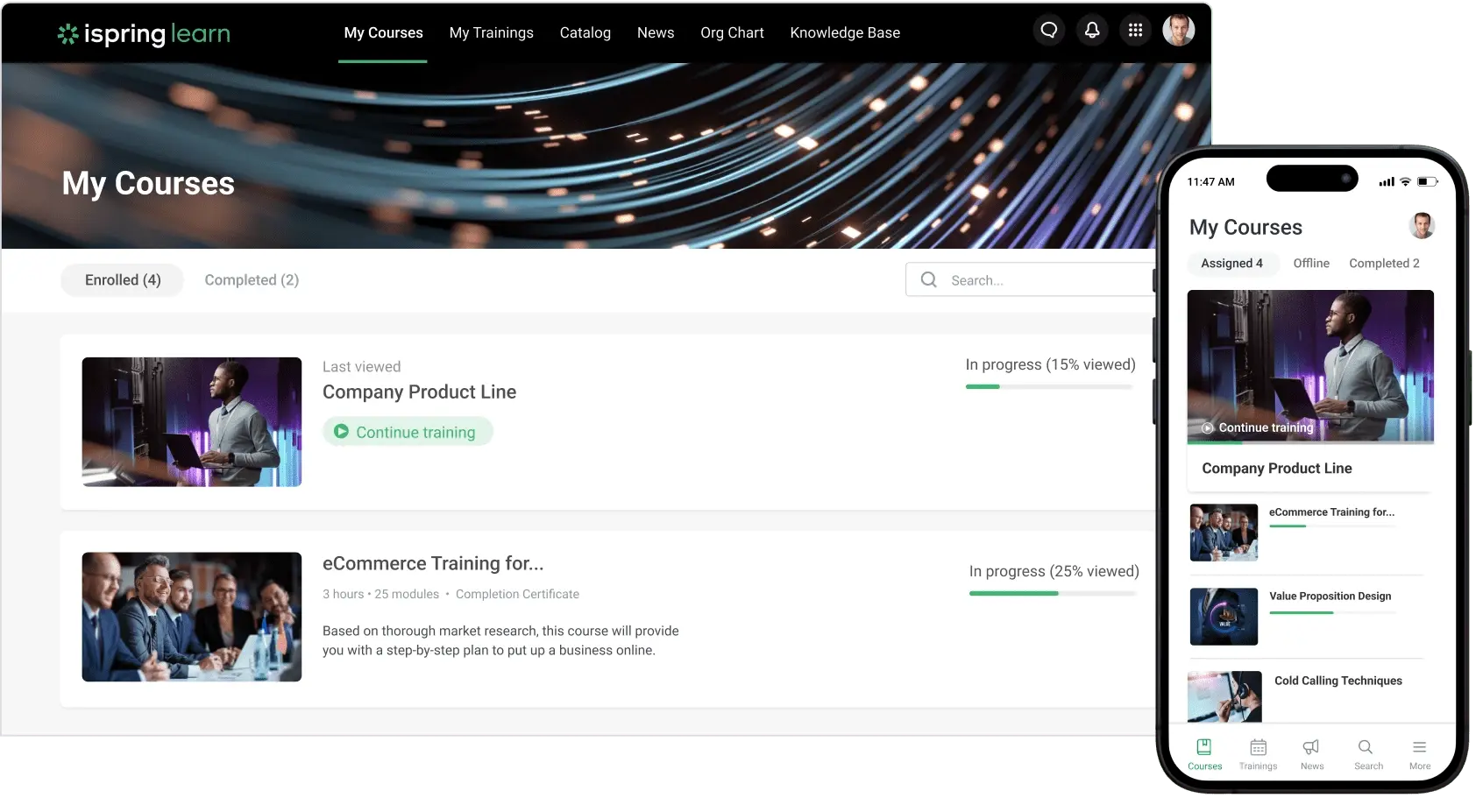Open the apps grid menu icon
The width and height of the screenshot is (1483, 812).
pos(1135,31)
